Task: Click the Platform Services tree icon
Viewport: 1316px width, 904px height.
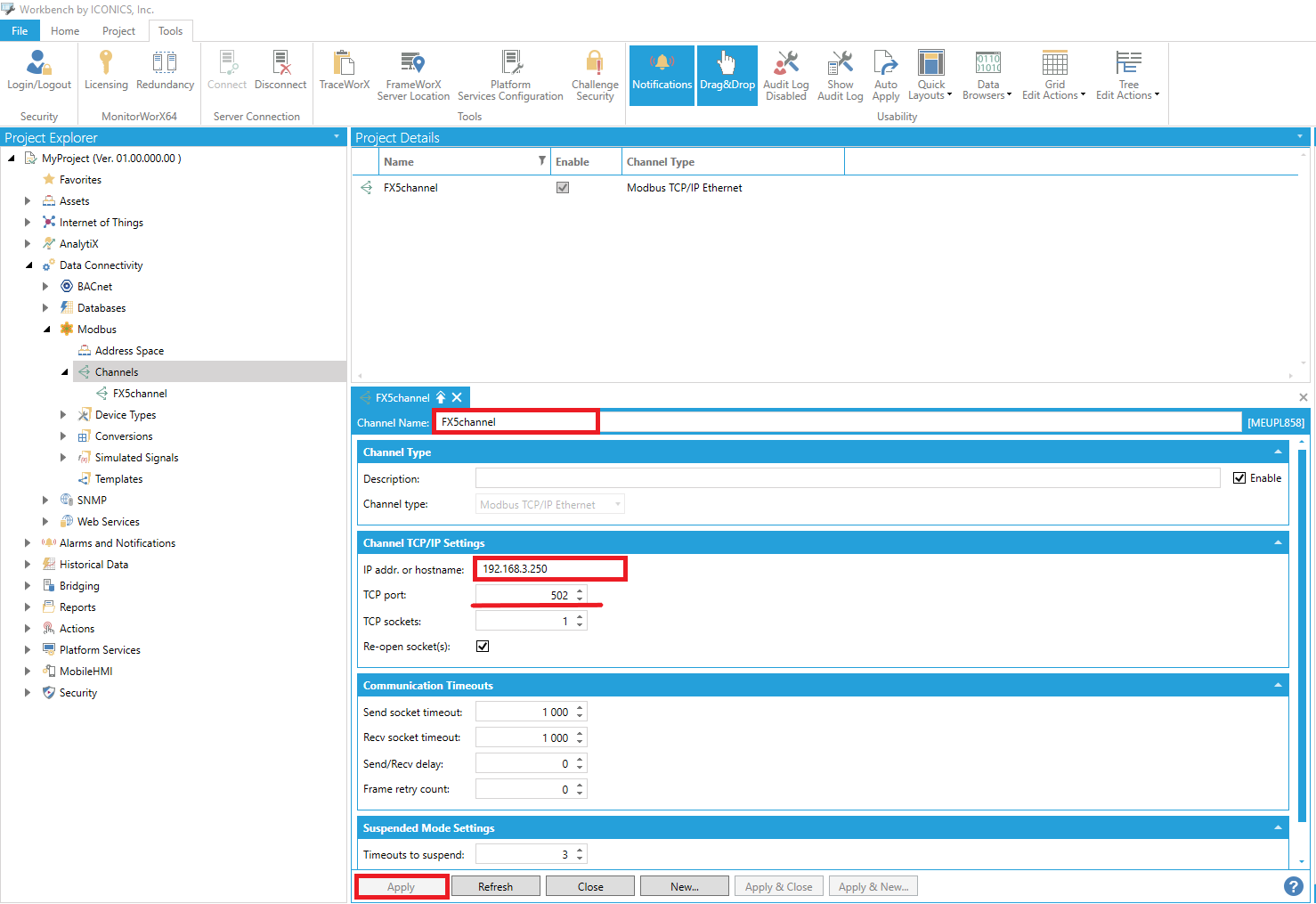Action: (x=49, y=650)
